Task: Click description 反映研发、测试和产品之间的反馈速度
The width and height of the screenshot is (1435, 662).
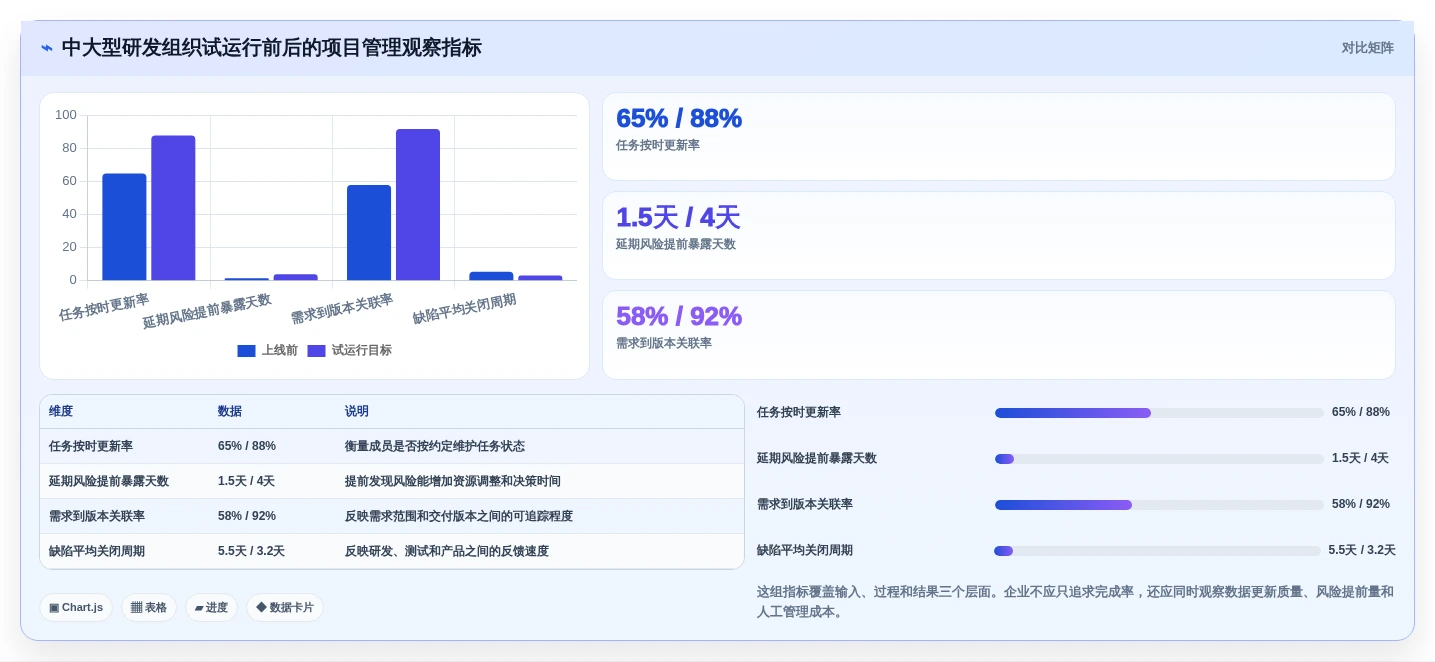Action: click(447, 551)
